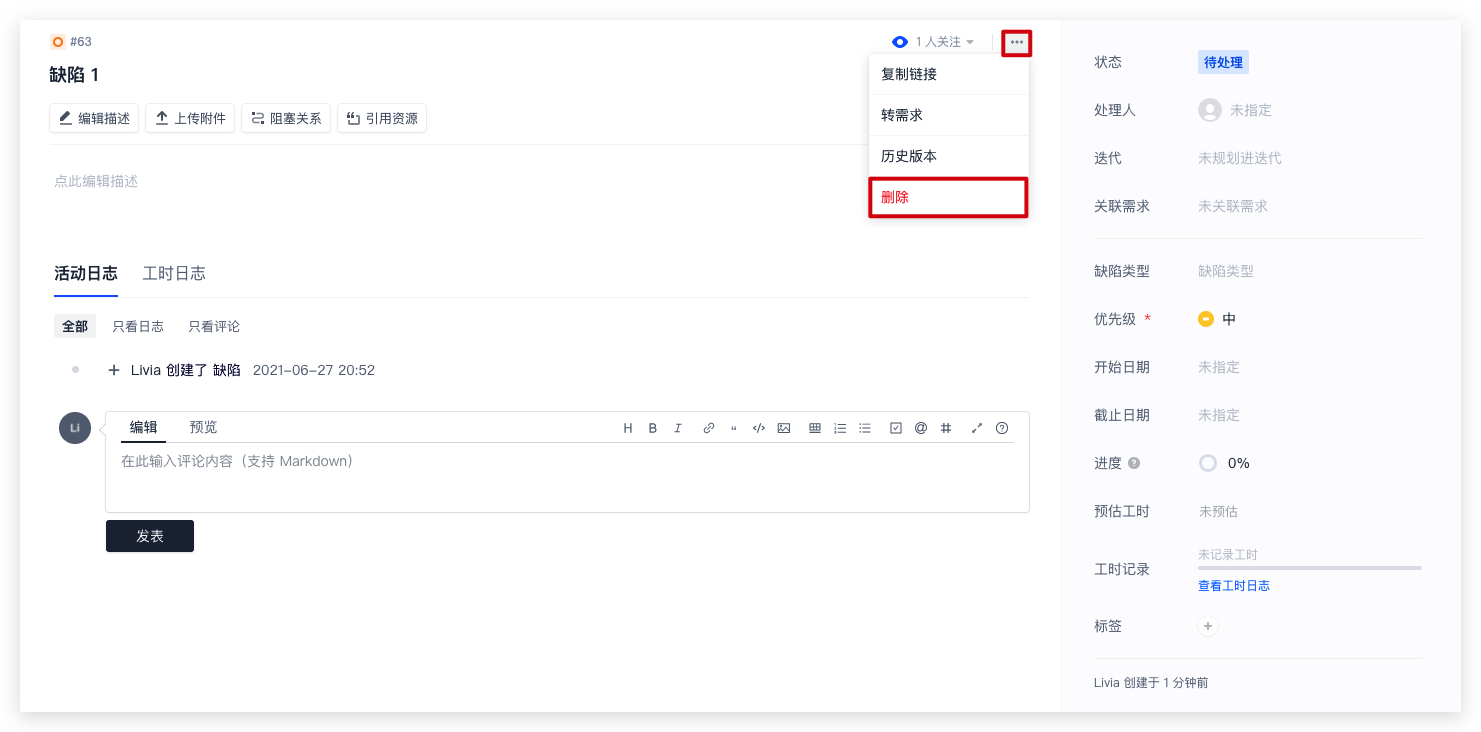Click 点此编辑描述 description placeholder
Viewport: 1481px width, 732px height.
coord(96,181)
